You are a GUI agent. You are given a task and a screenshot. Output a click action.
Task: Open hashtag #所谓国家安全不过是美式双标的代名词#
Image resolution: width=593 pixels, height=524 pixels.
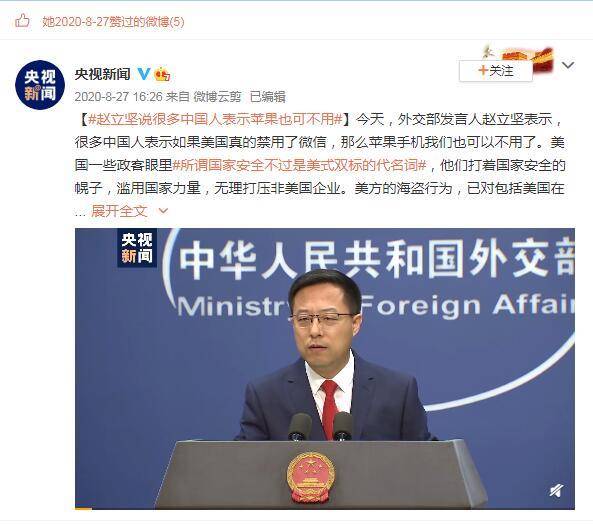[300, 165]
